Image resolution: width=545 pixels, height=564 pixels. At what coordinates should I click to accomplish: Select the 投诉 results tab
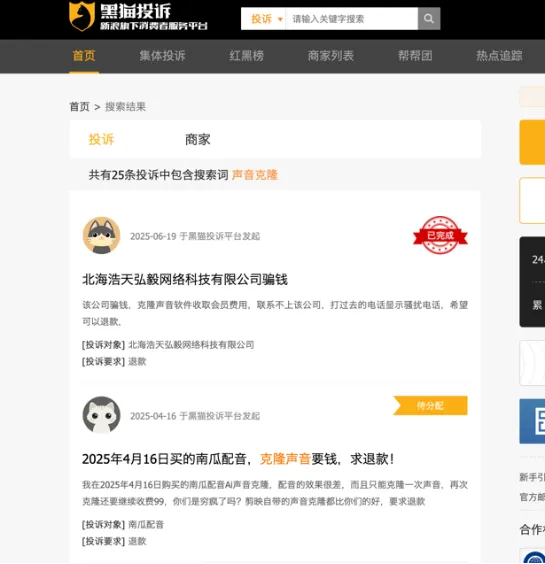click(101, 140)
